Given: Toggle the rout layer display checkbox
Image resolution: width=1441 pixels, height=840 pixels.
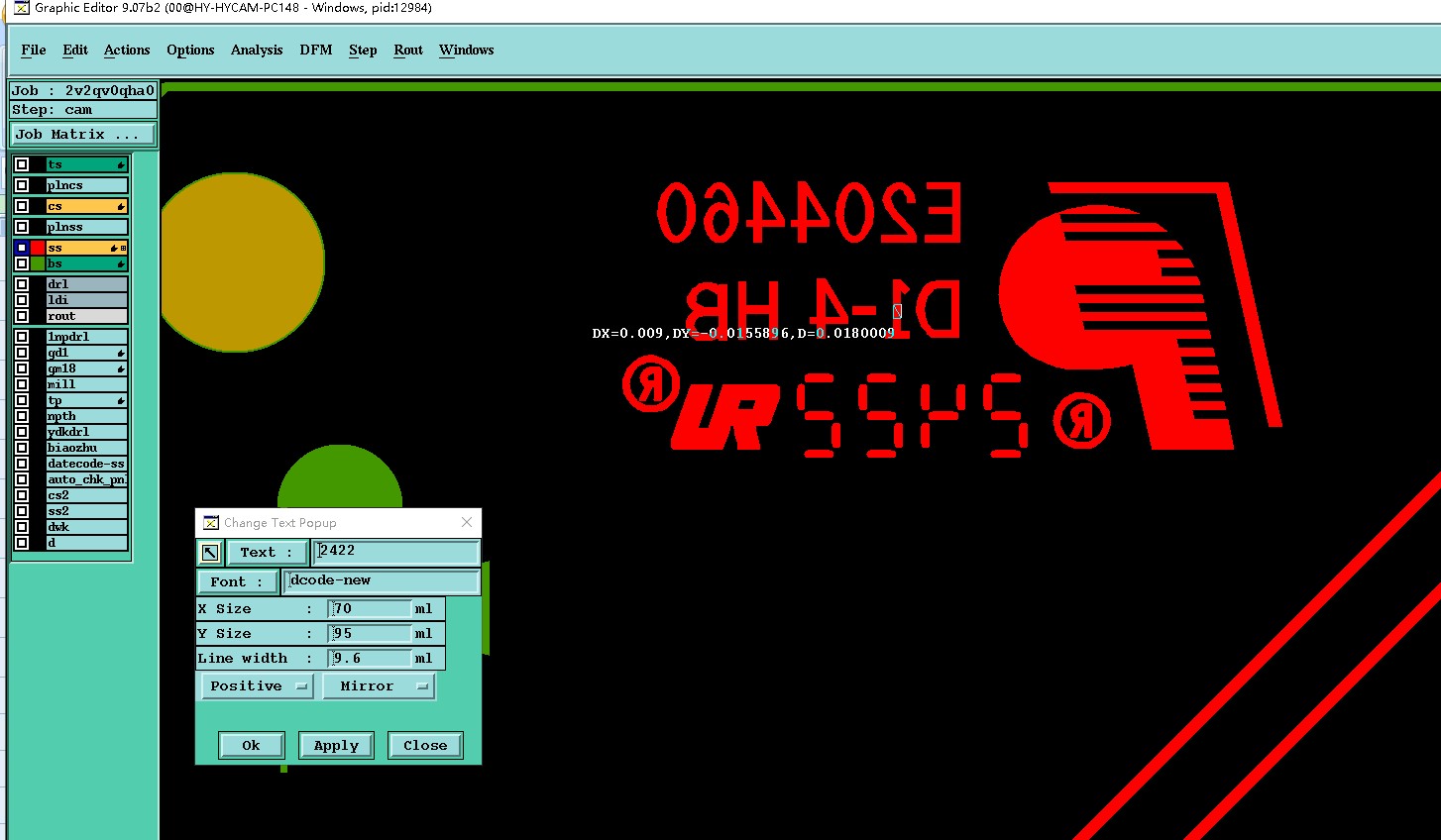Looking at the screenshot, I should click(x=22, y=316).
